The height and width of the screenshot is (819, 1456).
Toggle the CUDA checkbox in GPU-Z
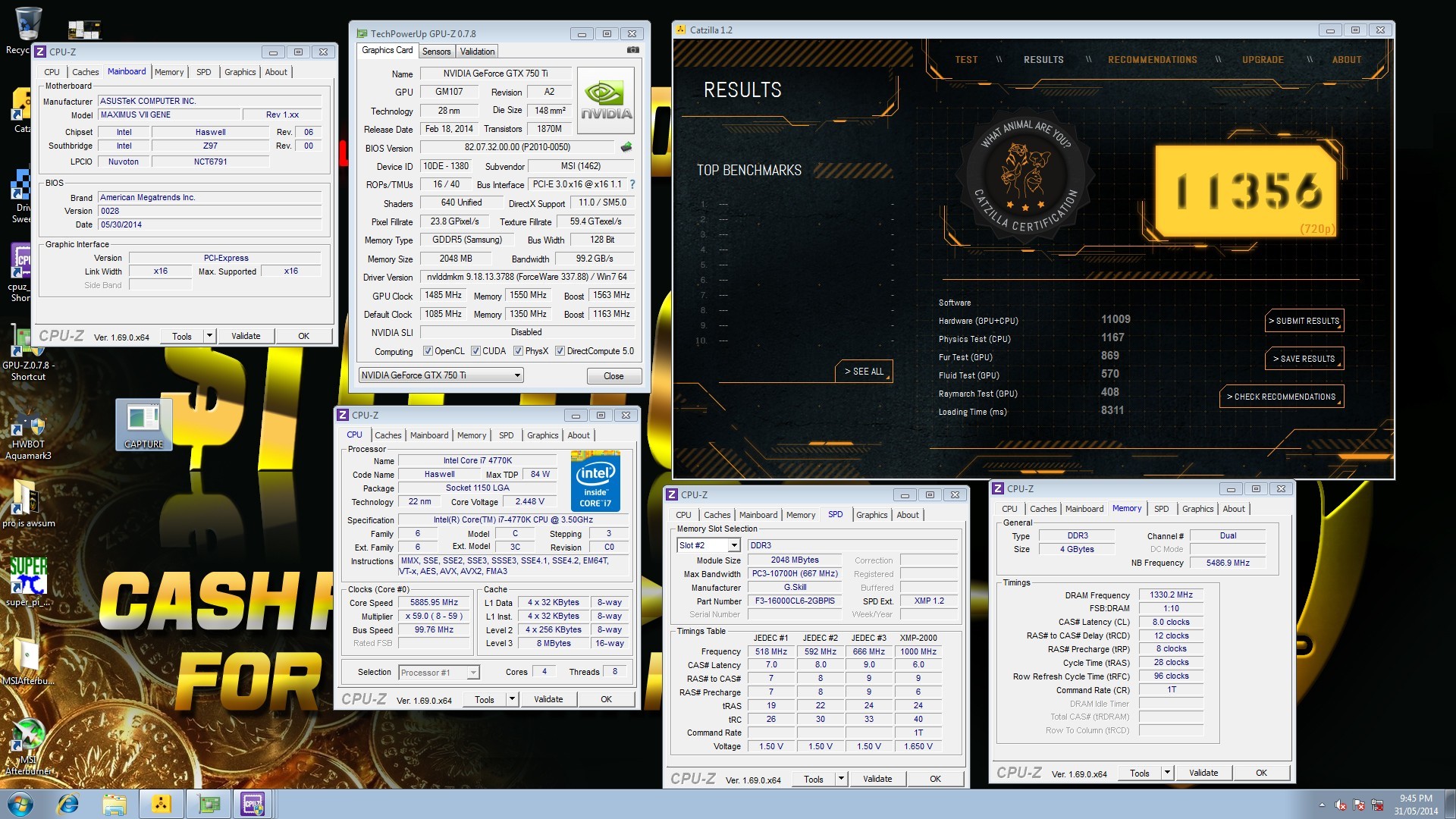tap(475, 351)
